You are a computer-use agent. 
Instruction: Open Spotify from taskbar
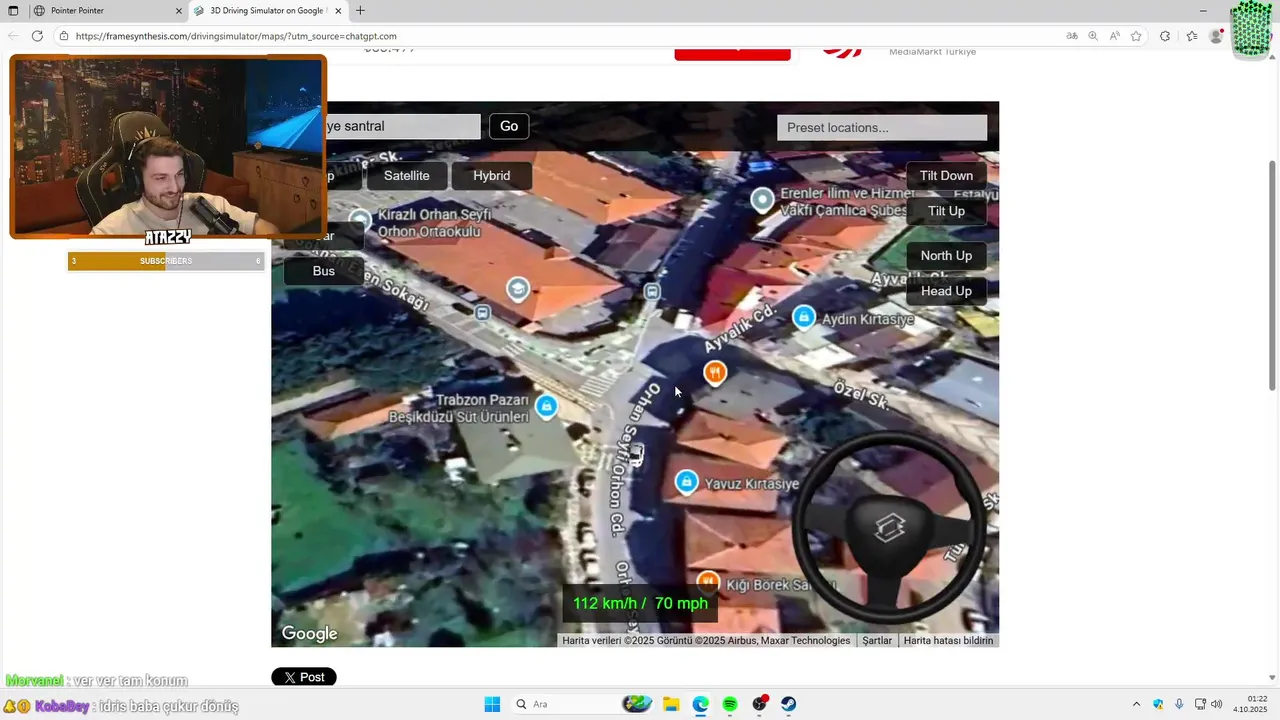pyautogui.click(x=730, y=704)
